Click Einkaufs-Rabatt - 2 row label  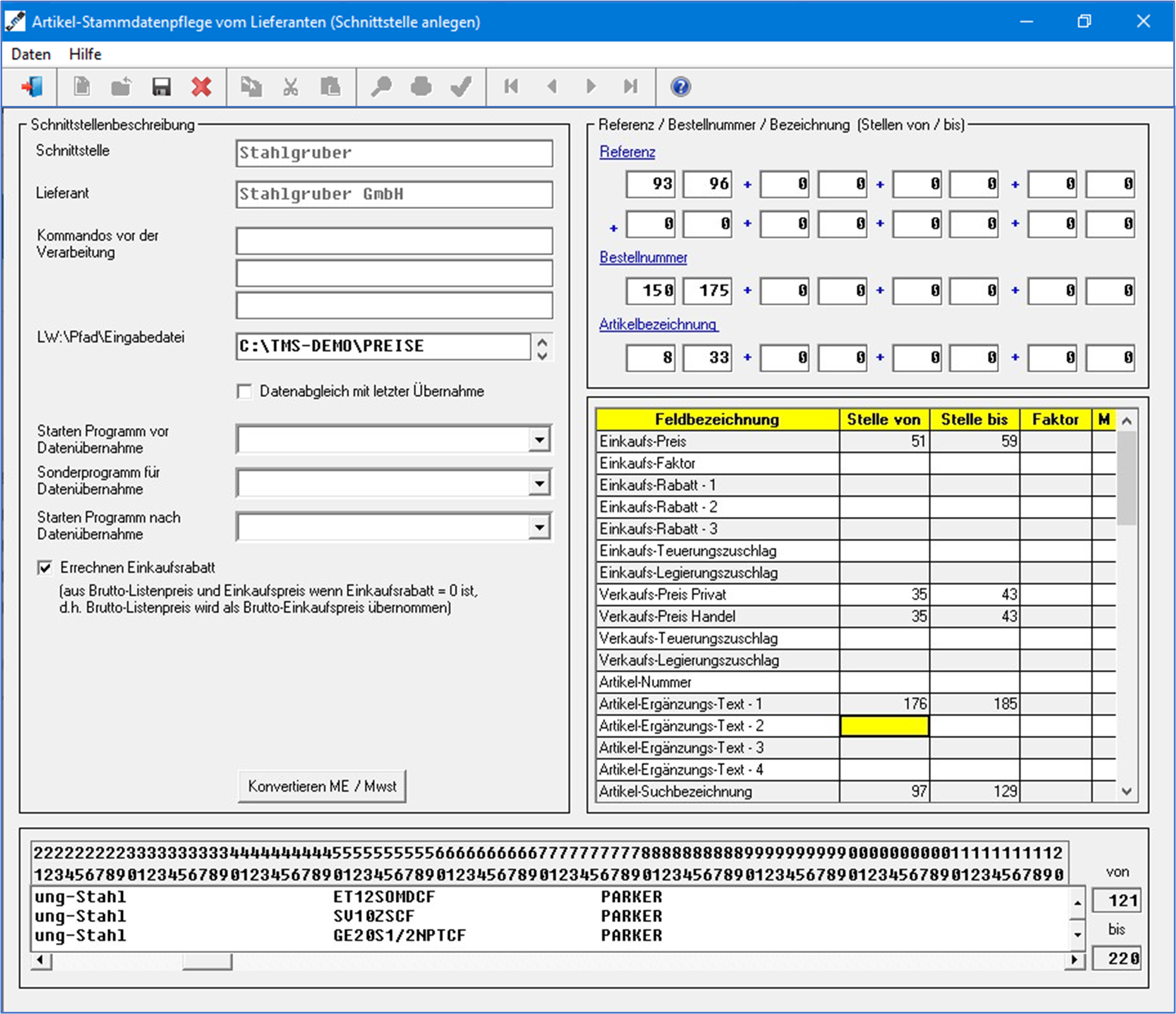[x=658, y=507]
